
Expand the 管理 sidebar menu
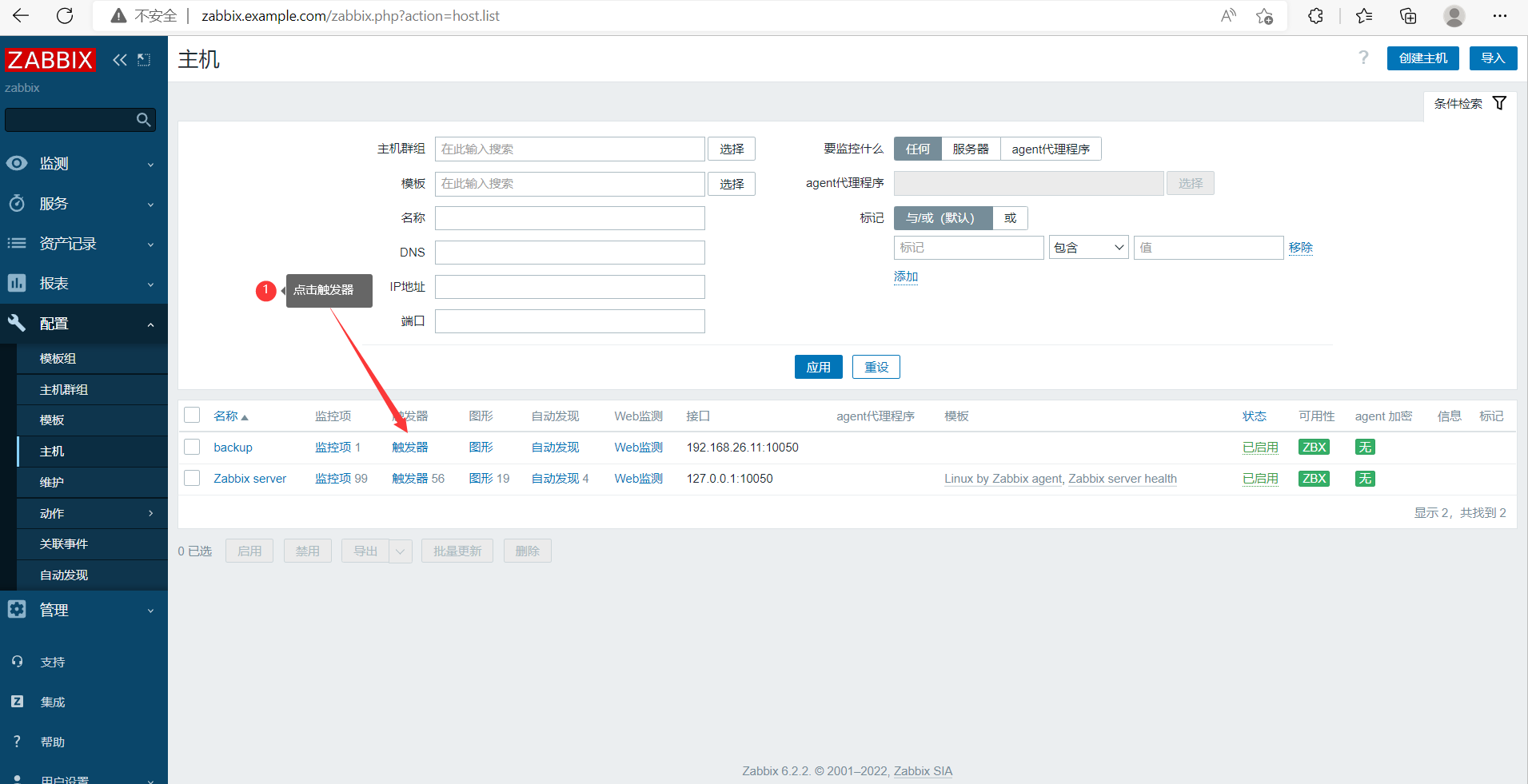coord(84,610)
